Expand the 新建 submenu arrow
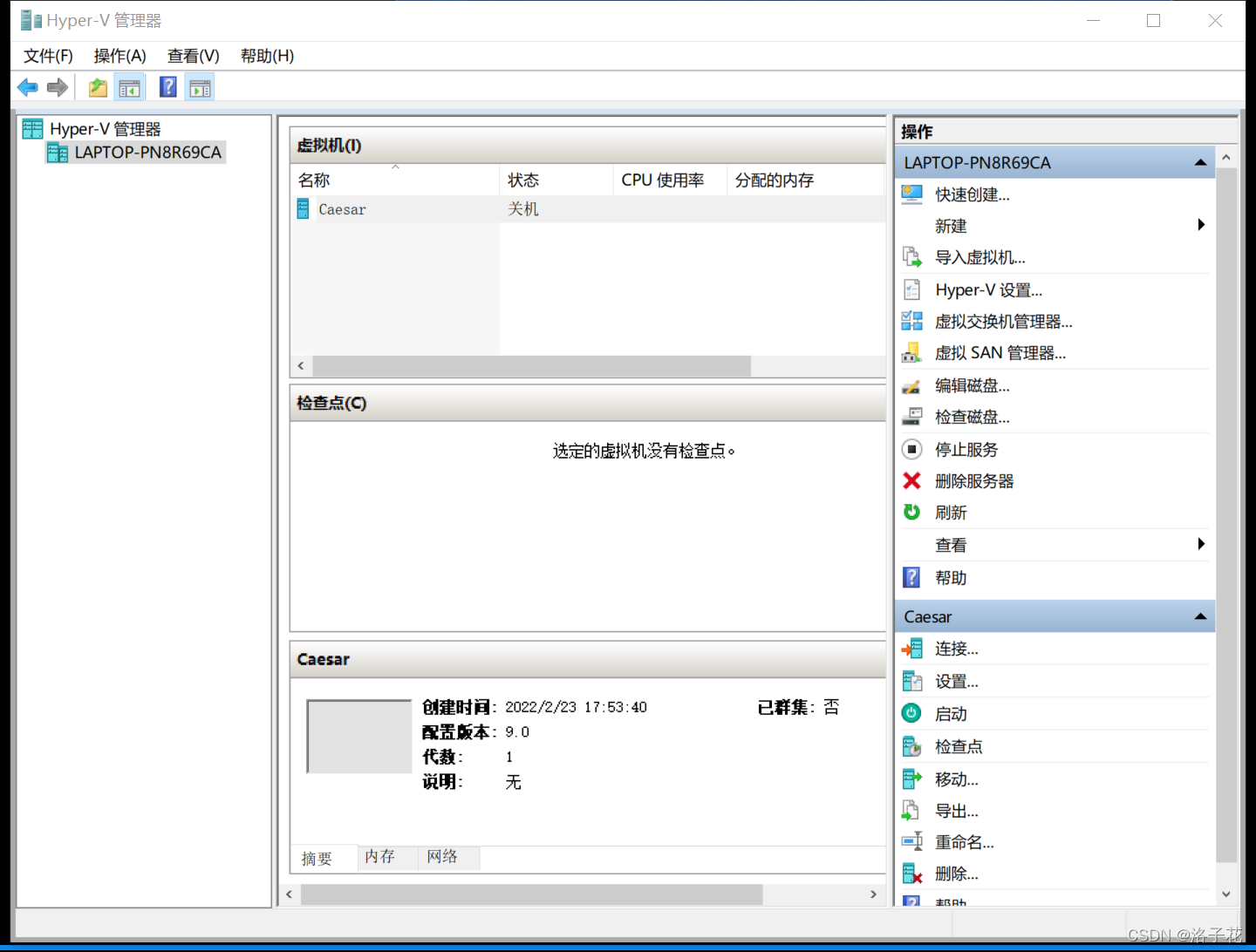This screenshot has height=952, width=1256. click(x=1201, y=225)
